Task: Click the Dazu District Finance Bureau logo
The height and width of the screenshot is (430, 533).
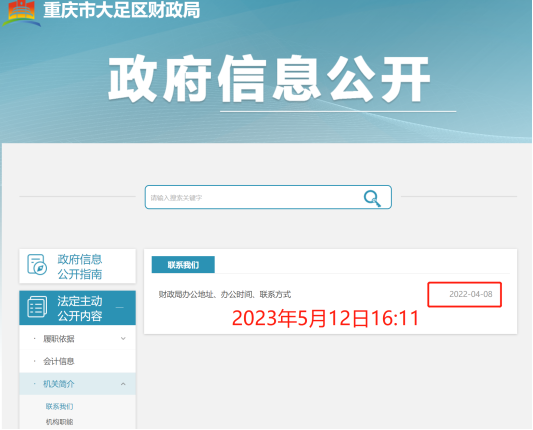Action: coord(21,13)
